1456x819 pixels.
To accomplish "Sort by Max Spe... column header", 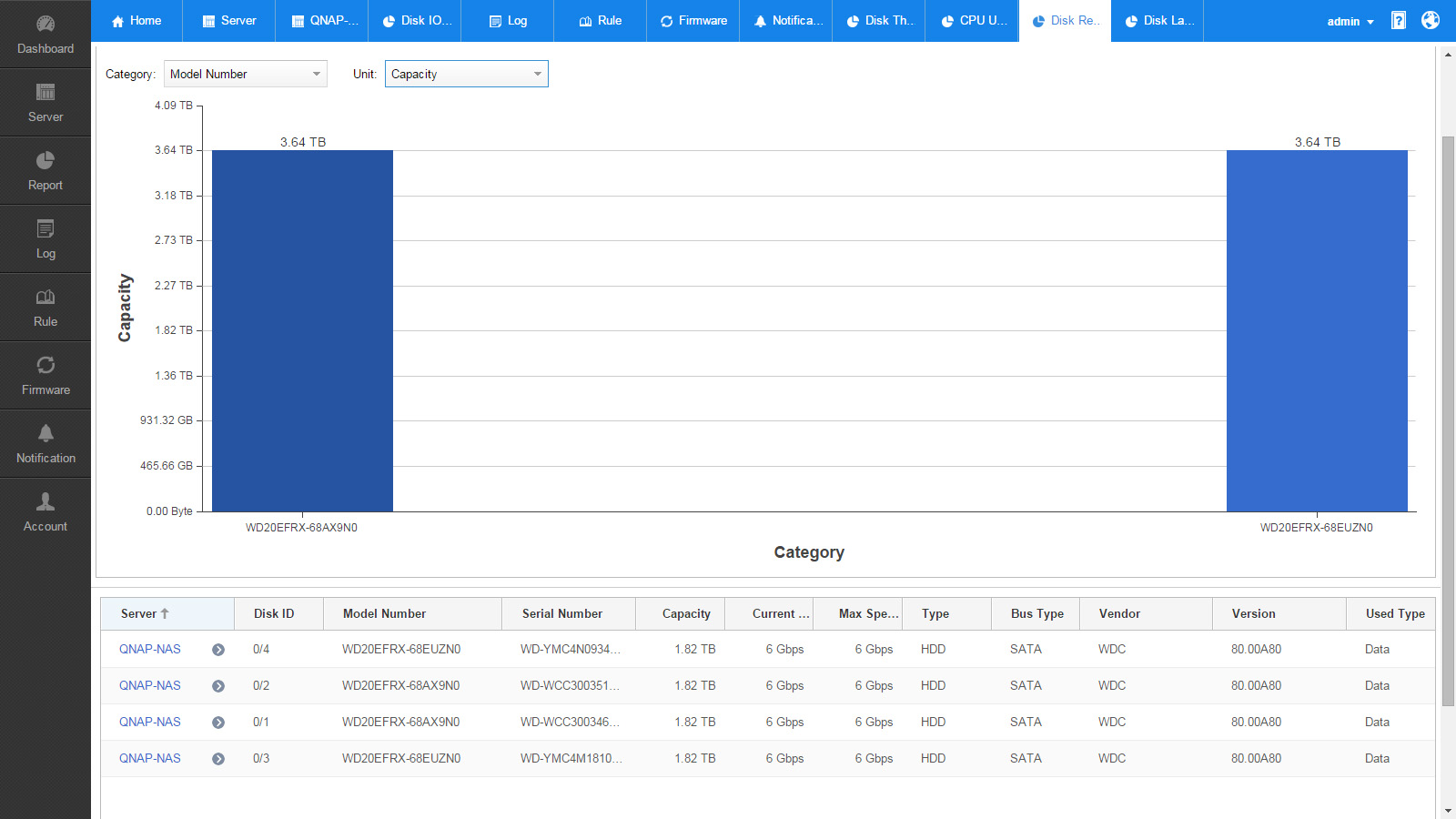I will (857, 613).
